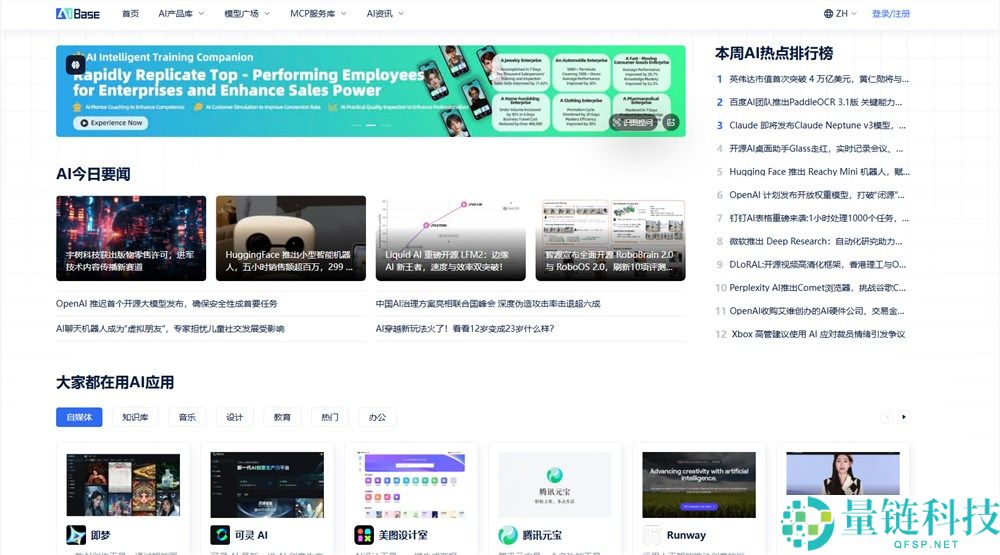Click the AIBase logo in the header
Viewport: 1000px width, 555px height.
[78, 14]
